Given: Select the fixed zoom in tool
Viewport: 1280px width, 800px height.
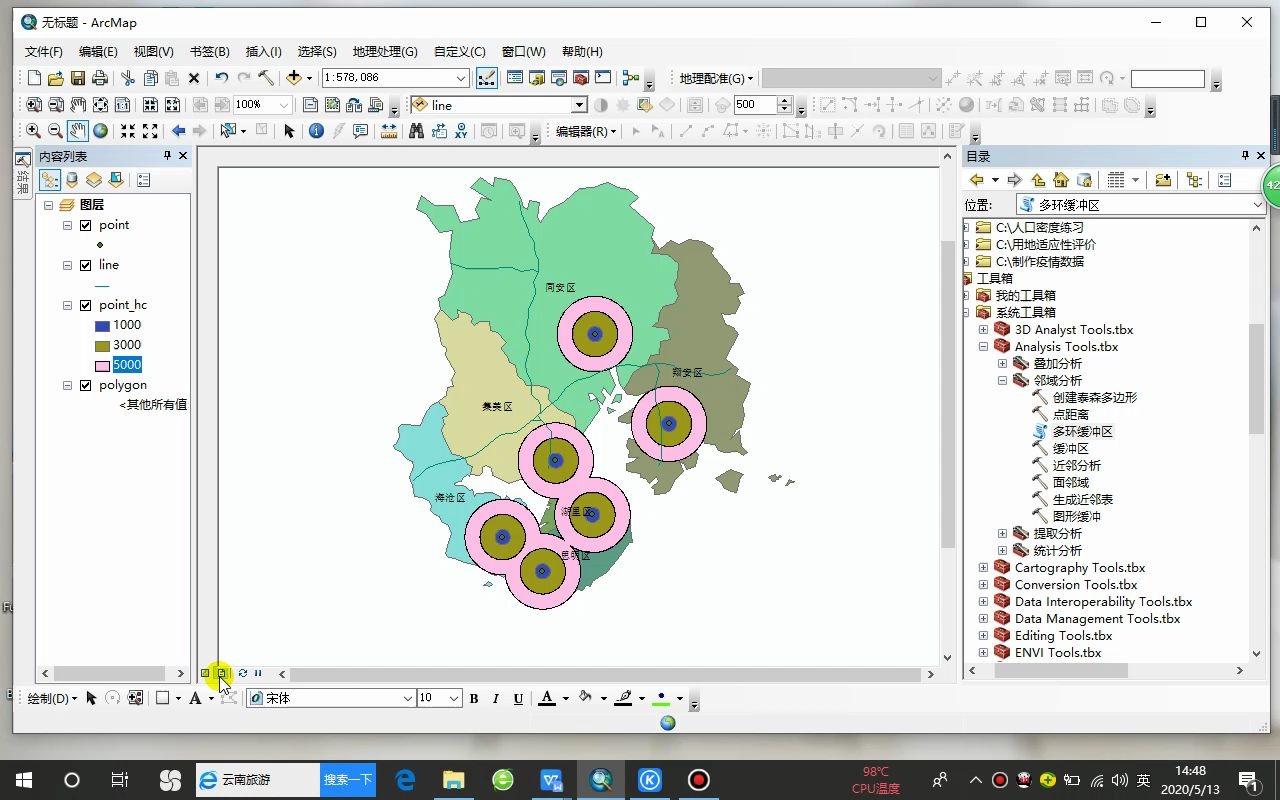Looking at the screenshot, I should pyautogui.click(x=128, y=131).
